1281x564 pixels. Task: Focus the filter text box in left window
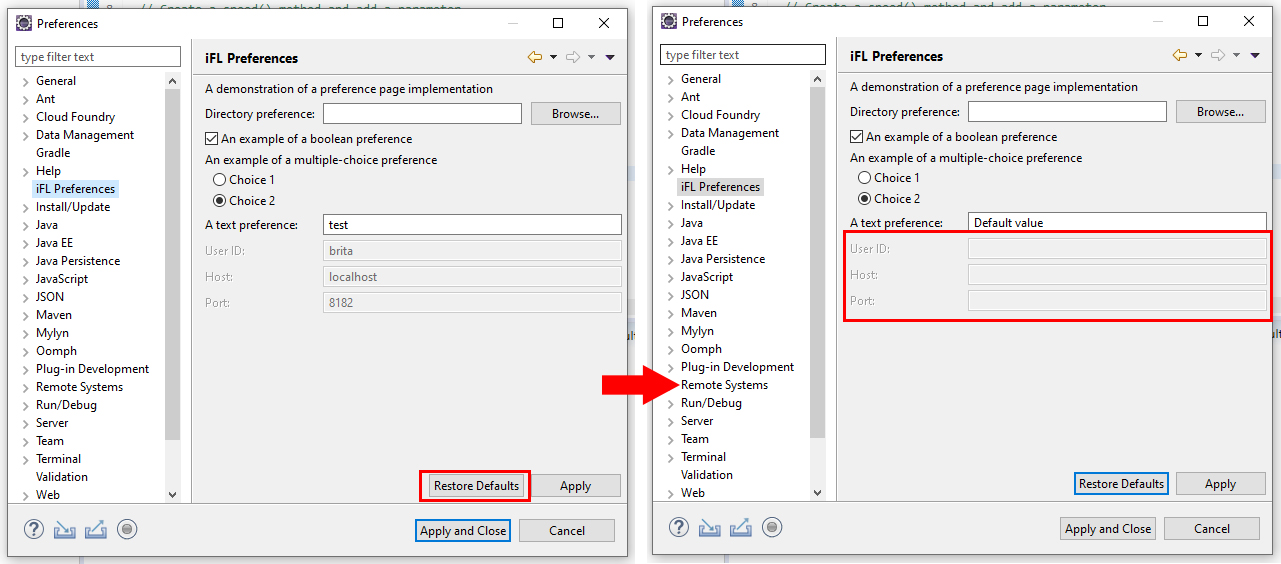pyautogui.click(x=98, y=57)
